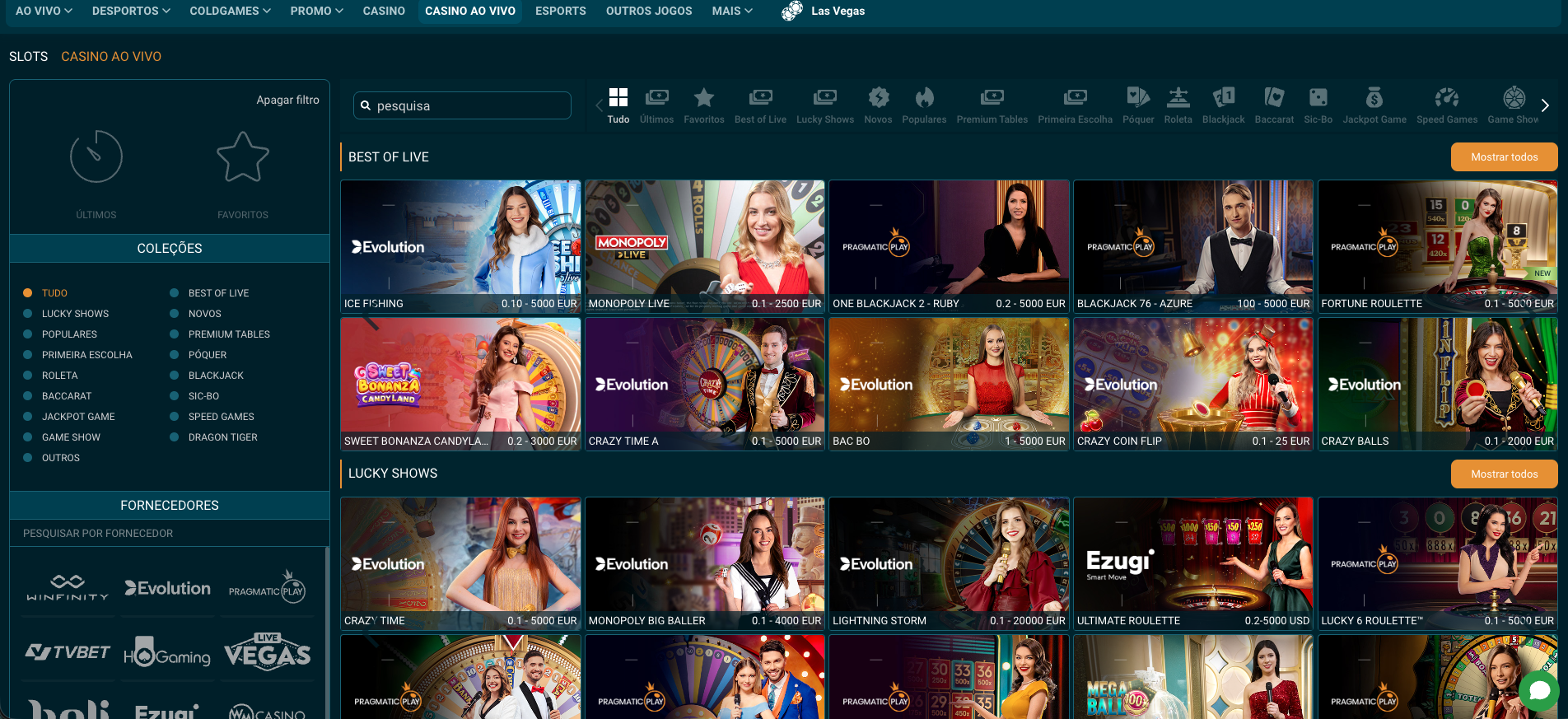Select the Primeira Escolha category icon
Screen dimensions: 1568x719
[x=1075, y=98]
